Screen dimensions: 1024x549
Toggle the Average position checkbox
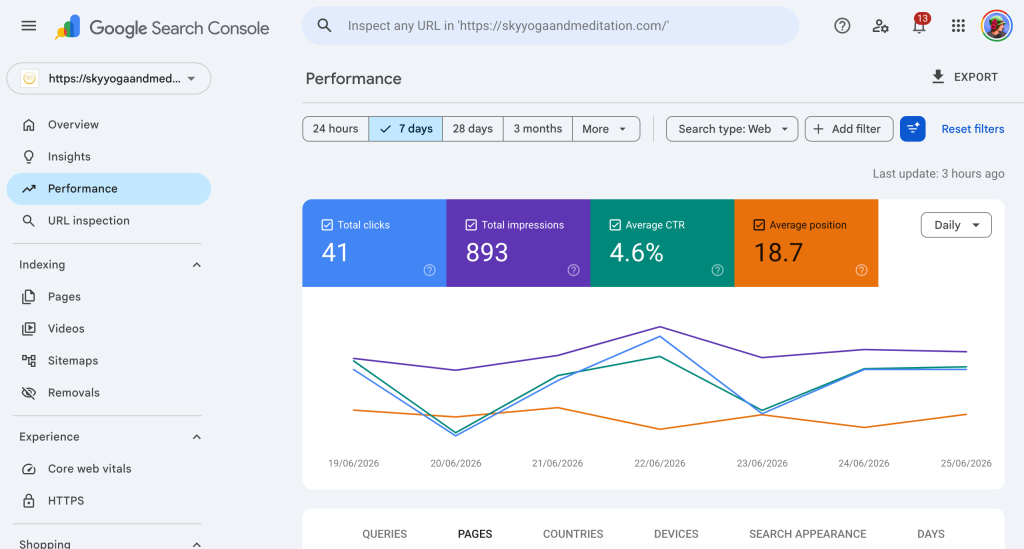click(759, 225)
